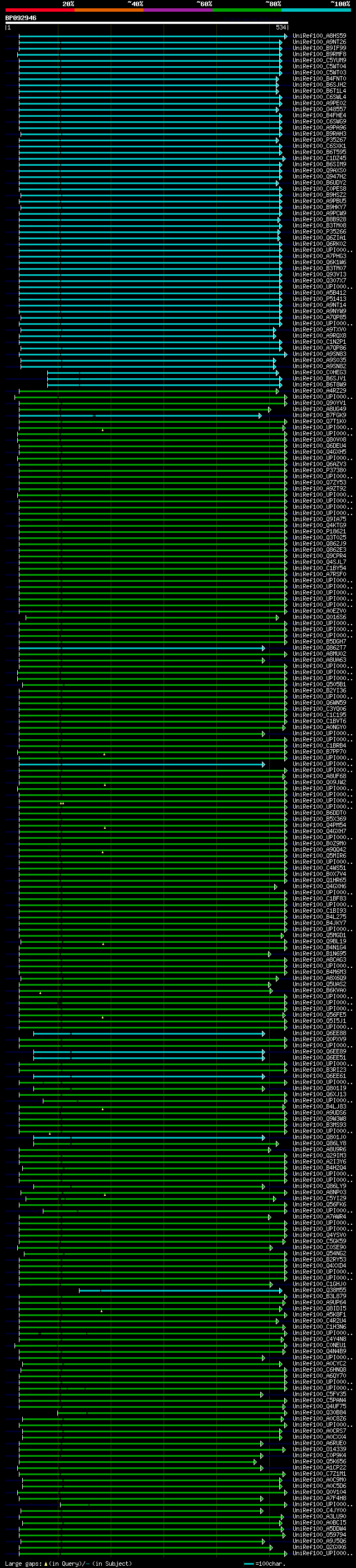
Task: Click the cyan ~100% identity color segment
Action: [317, 10]
